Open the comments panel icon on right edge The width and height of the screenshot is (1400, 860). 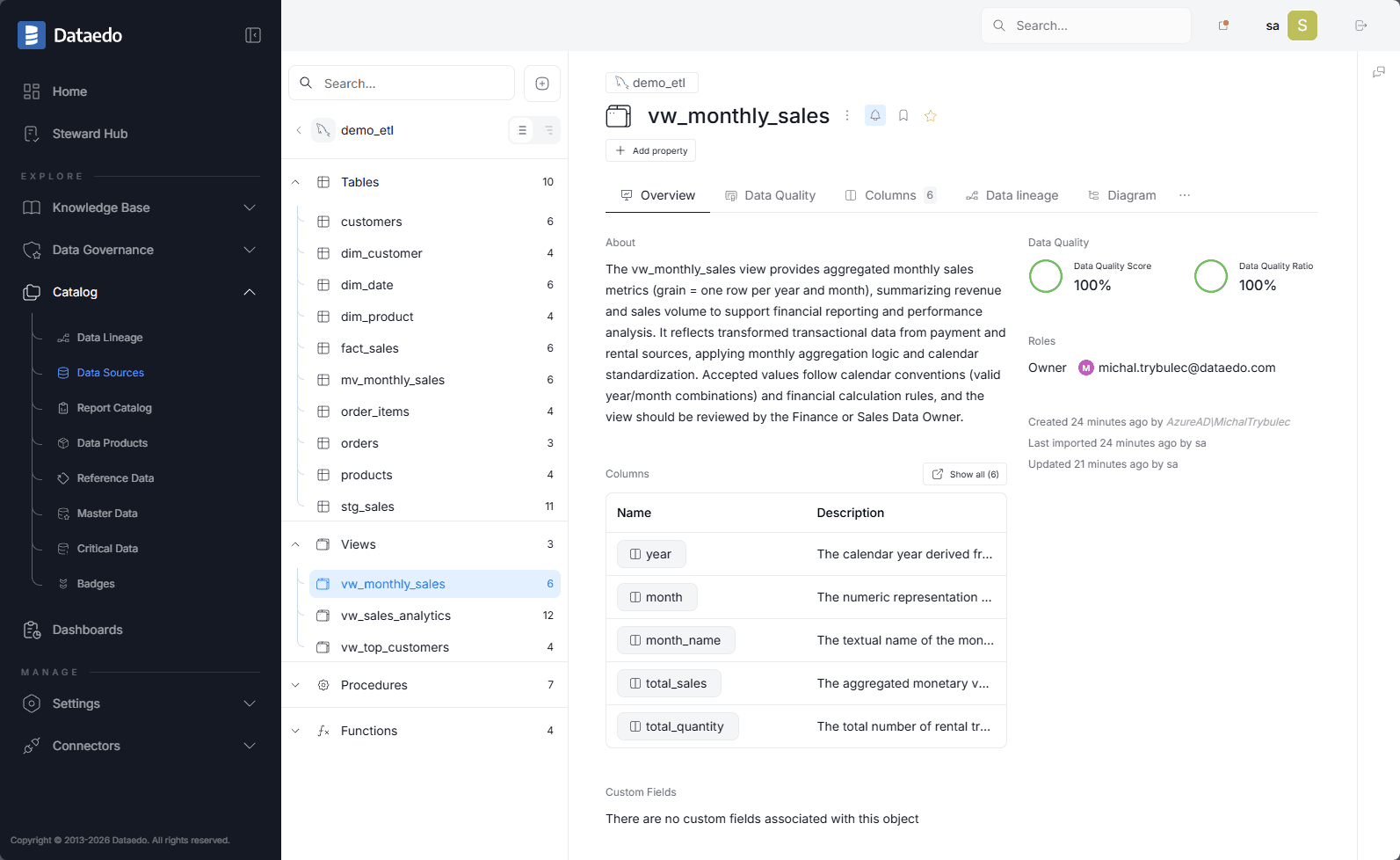[1379, 72]
